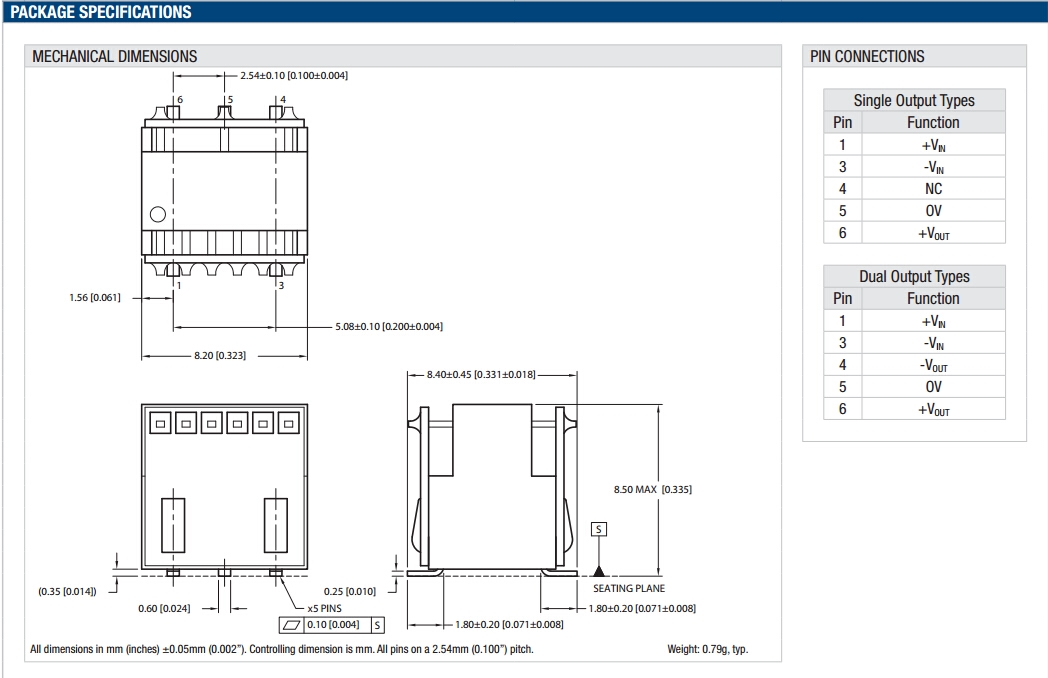Click the pin 3 number label on the top view
This screenshot has width=1048, height=678.
coord(281,286)
